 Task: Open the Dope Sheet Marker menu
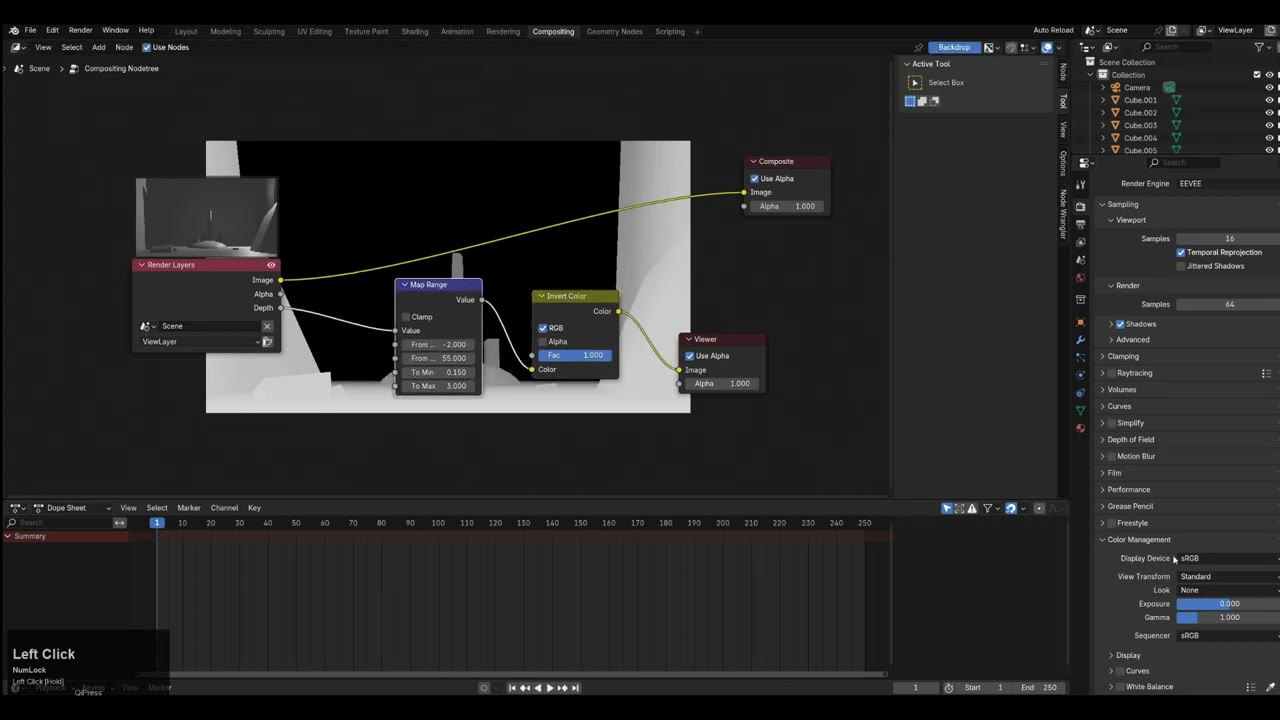pos(189,508)
